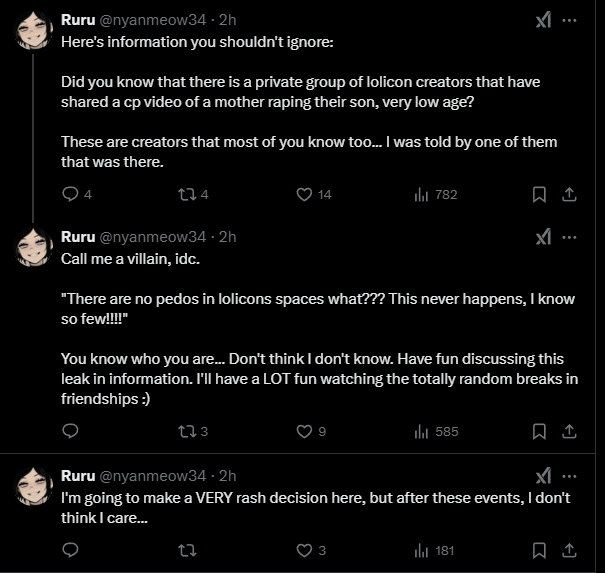This screenshot has height=573, width=605.
Task: Open more options menu on first tweet
Action: coord(569,20)
